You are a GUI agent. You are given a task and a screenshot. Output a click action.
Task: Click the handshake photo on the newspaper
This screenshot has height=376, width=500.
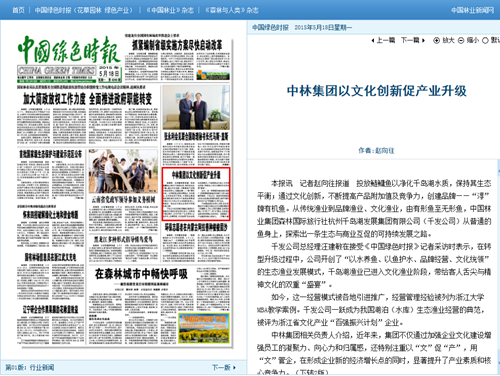point(196,107)
